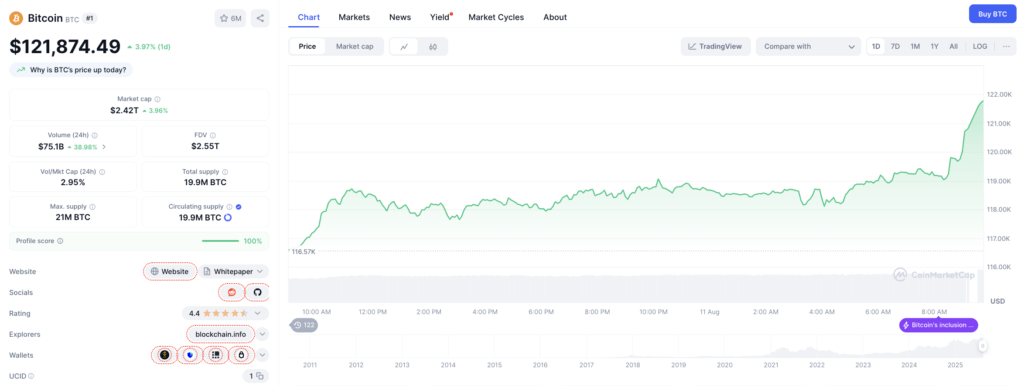Open the Website link button

(x=170, y=271)
